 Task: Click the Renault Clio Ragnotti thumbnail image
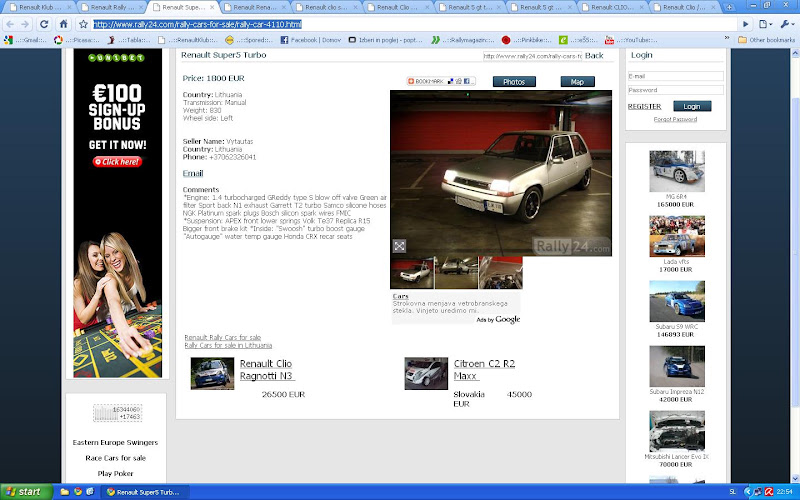[212, 373]
